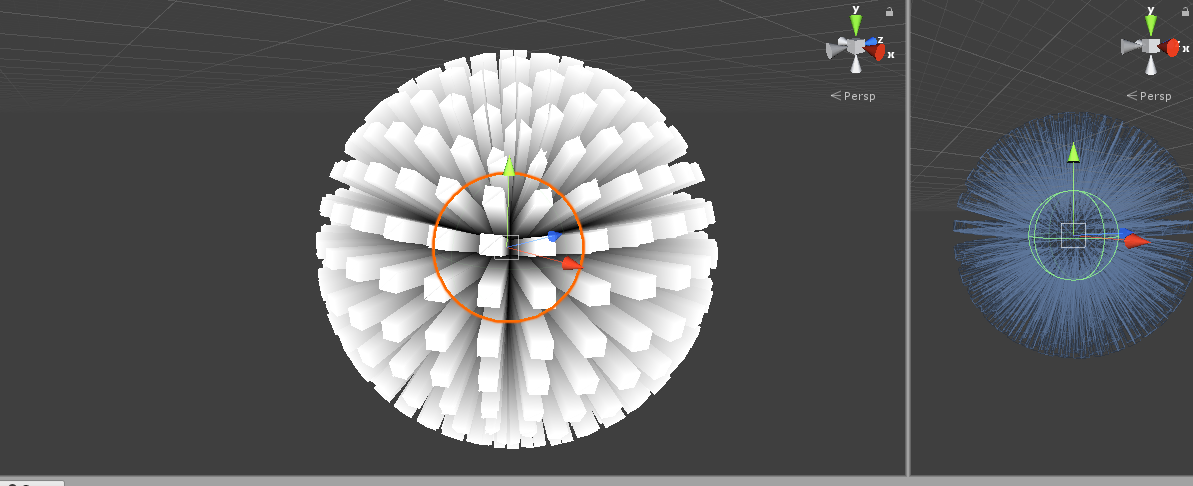Screen dimensions: 1193x486
Task: Click center square handle of shaded view's move gizmo
Action: coord(507,246)
